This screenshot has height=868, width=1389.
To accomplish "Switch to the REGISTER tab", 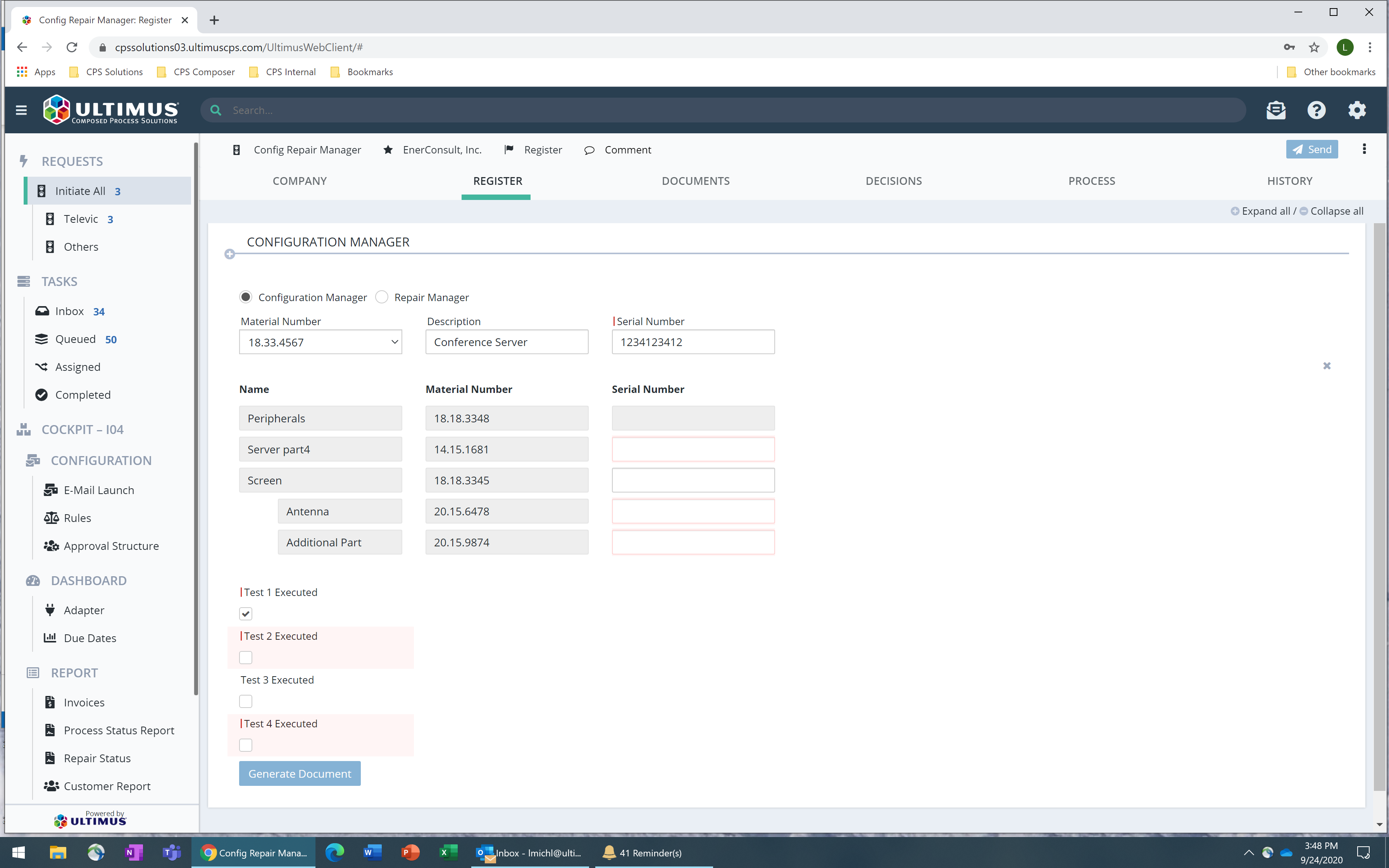I will coord(498,181).
